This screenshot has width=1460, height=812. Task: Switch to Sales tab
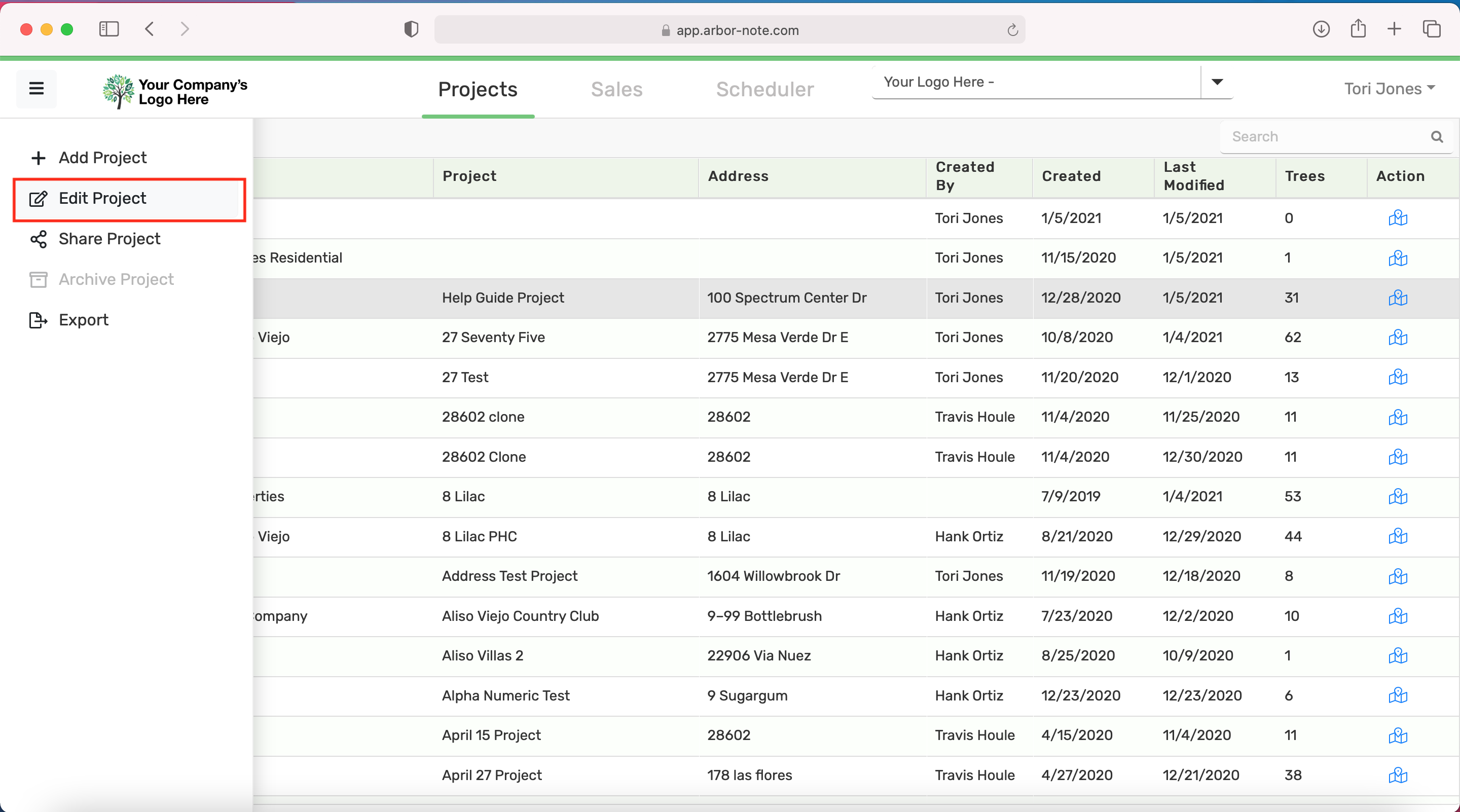click(616, 89)
